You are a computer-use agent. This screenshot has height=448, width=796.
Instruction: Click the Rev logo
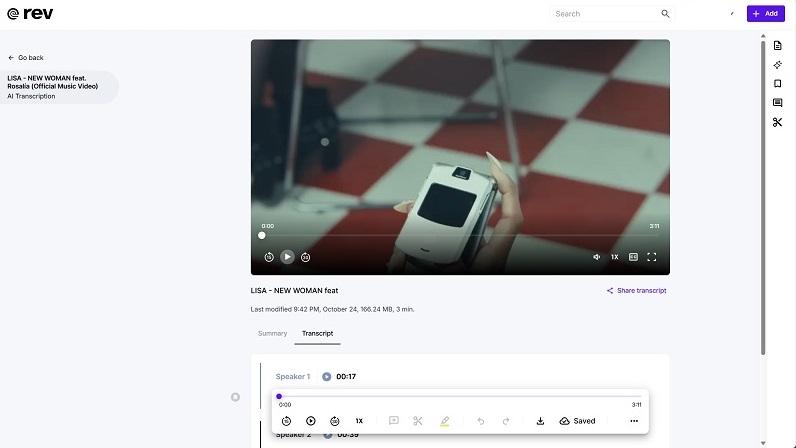tap(30, 14)
